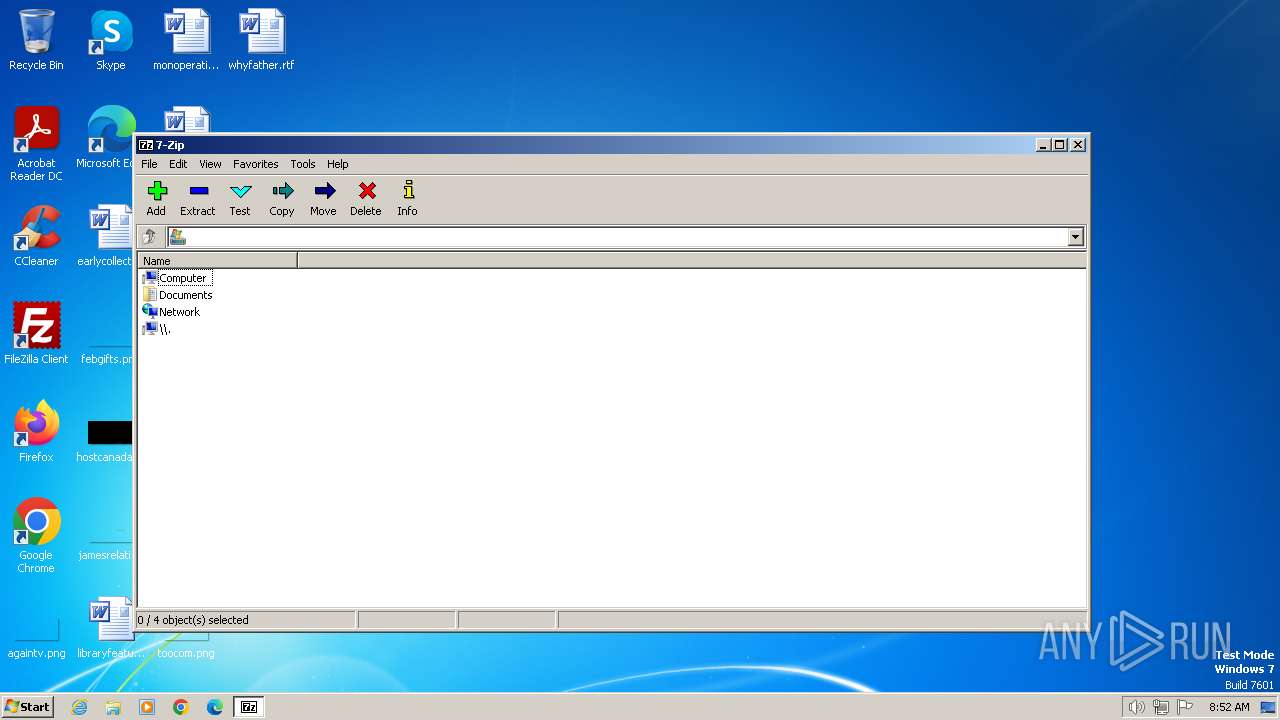Run the Test archive tool

click(x=240, y=197)
